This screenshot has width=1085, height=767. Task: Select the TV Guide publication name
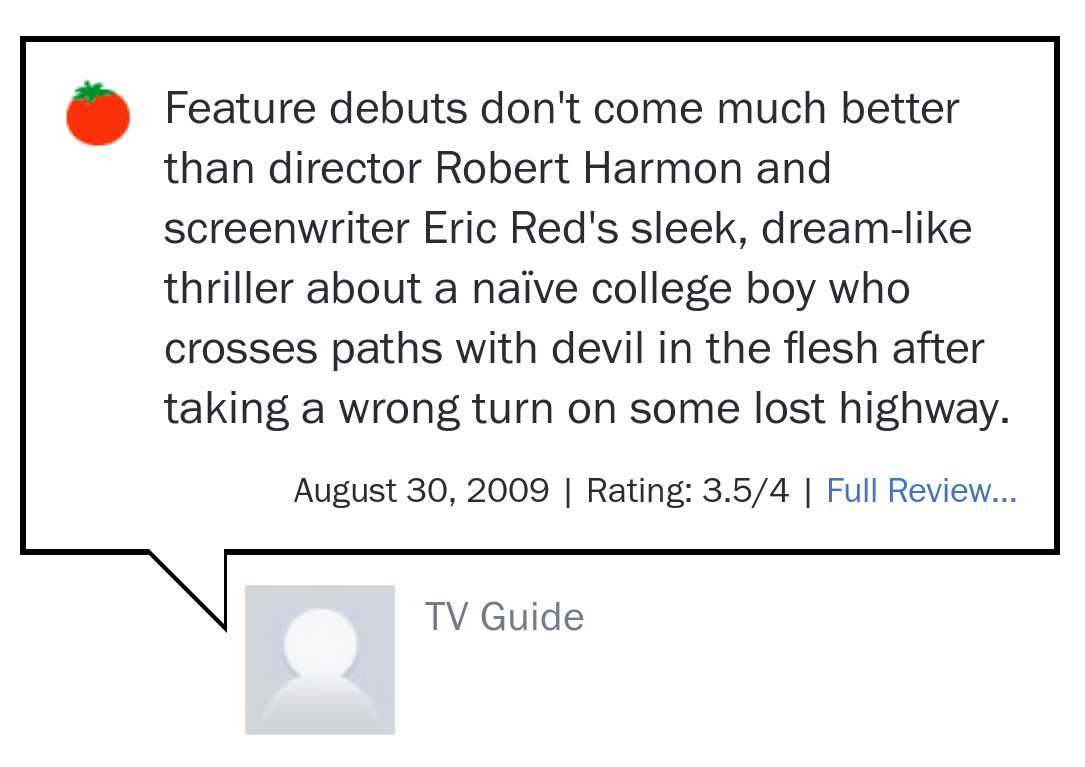click(504, 617)
